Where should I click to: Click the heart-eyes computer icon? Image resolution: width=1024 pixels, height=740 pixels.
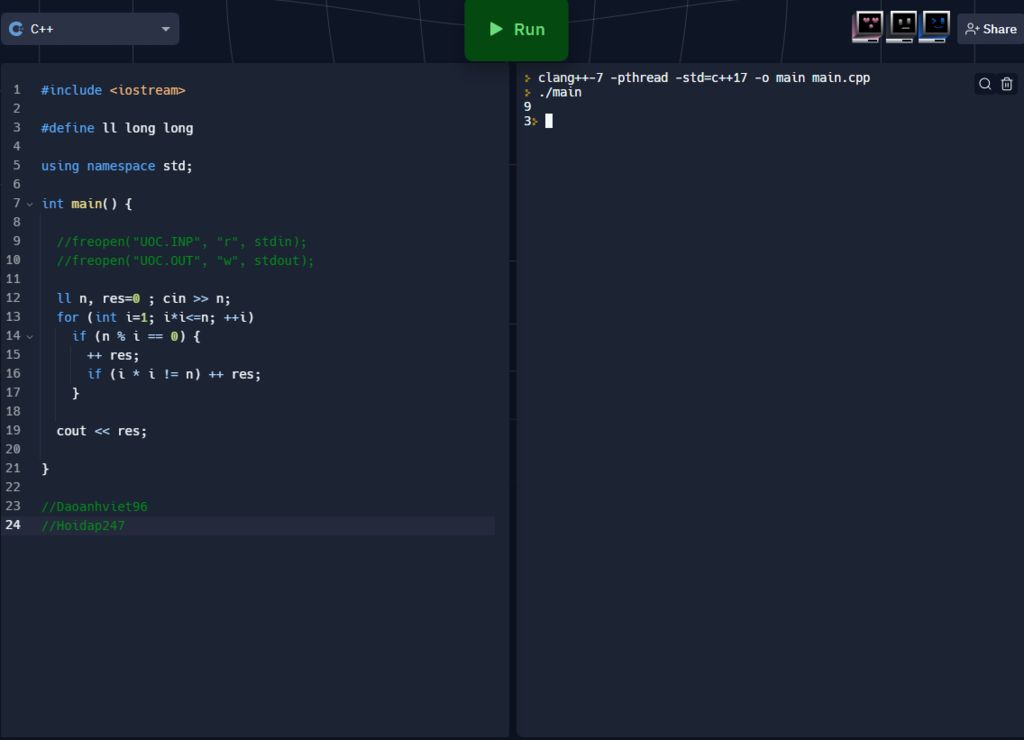tap(867, 27)
